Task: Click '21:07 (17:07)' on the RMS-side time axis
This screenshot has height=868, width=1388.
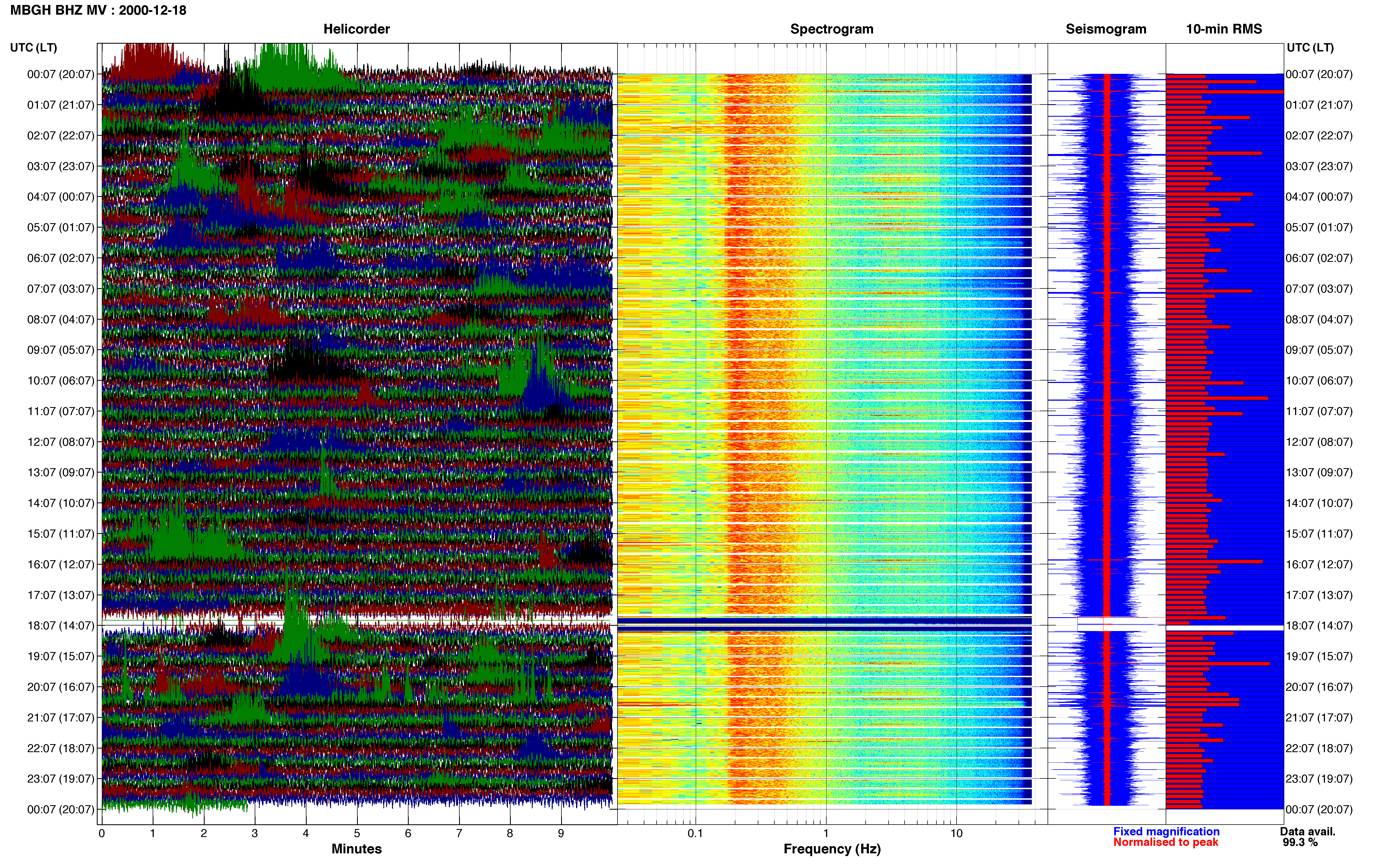Action: [x=1319, y=718]
